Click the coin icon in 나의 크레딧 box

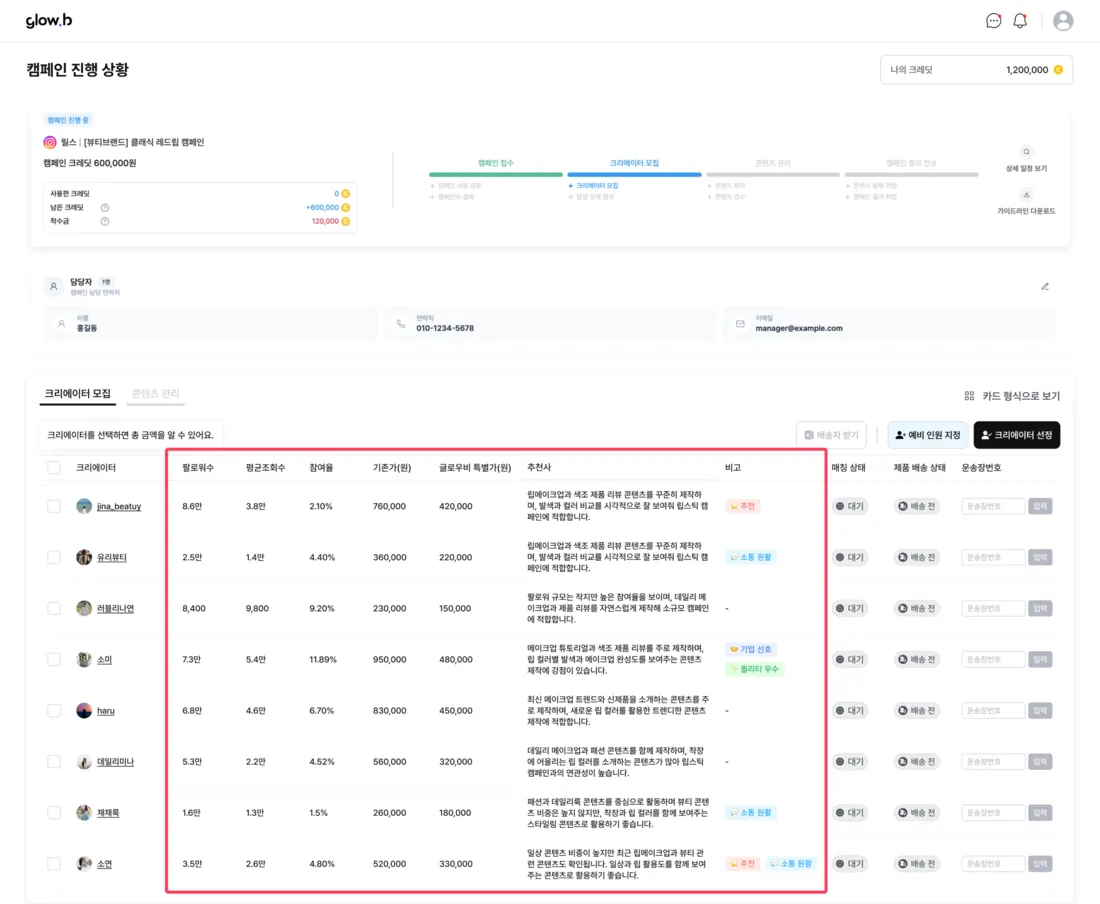point(1058,70)
